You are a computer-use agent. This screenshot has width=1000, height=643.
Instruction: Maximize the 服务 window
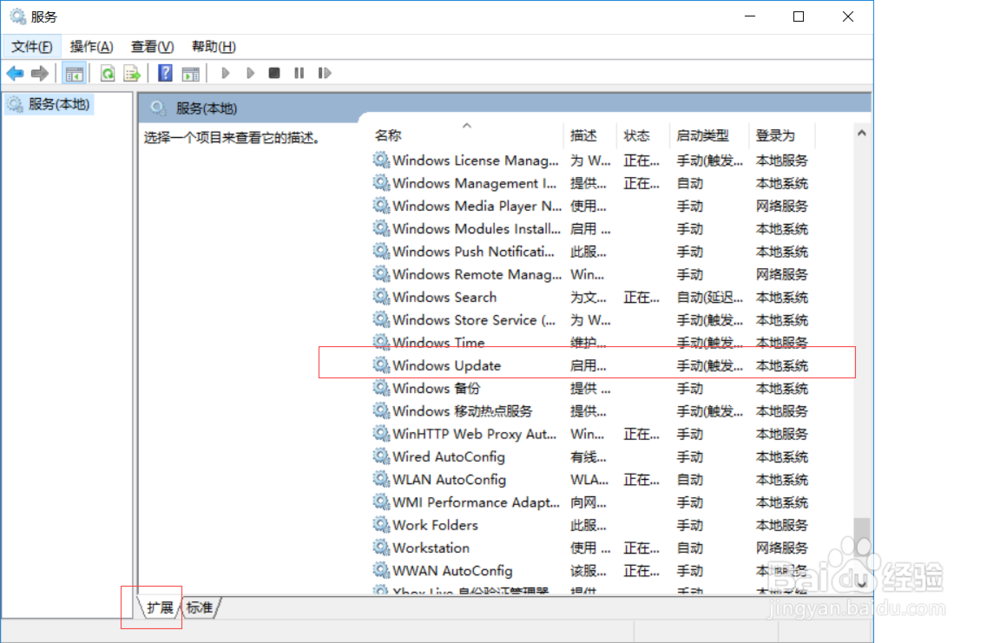(x=798, y=17)
